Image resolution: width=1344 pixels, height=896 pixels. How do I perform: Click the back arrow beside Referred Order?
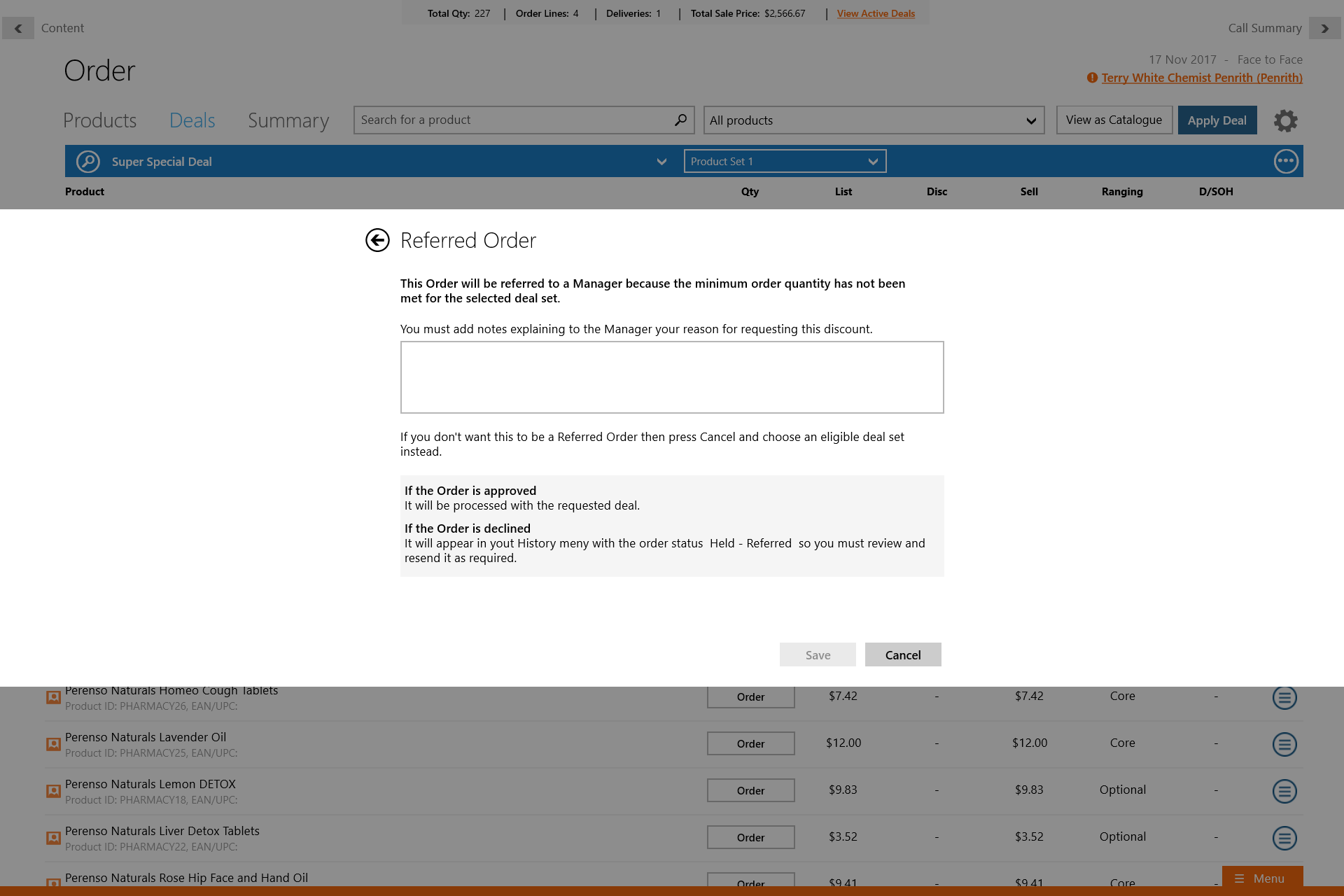377,240
